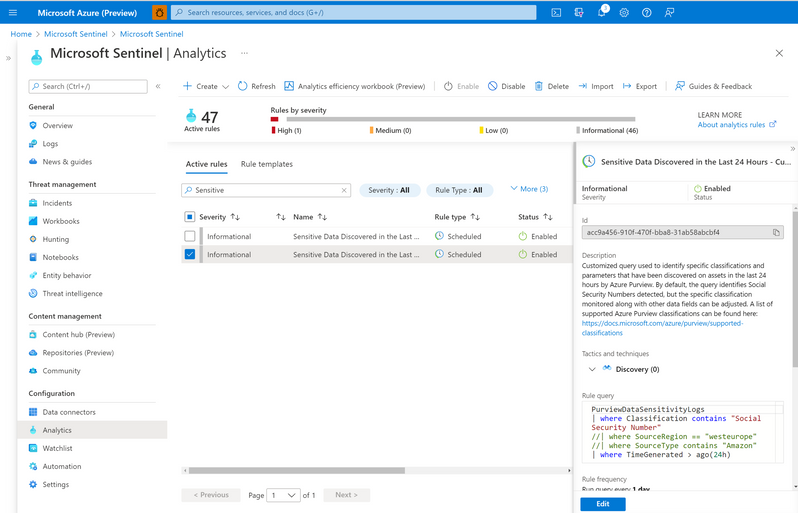Click the Edit button

[603, 504]
